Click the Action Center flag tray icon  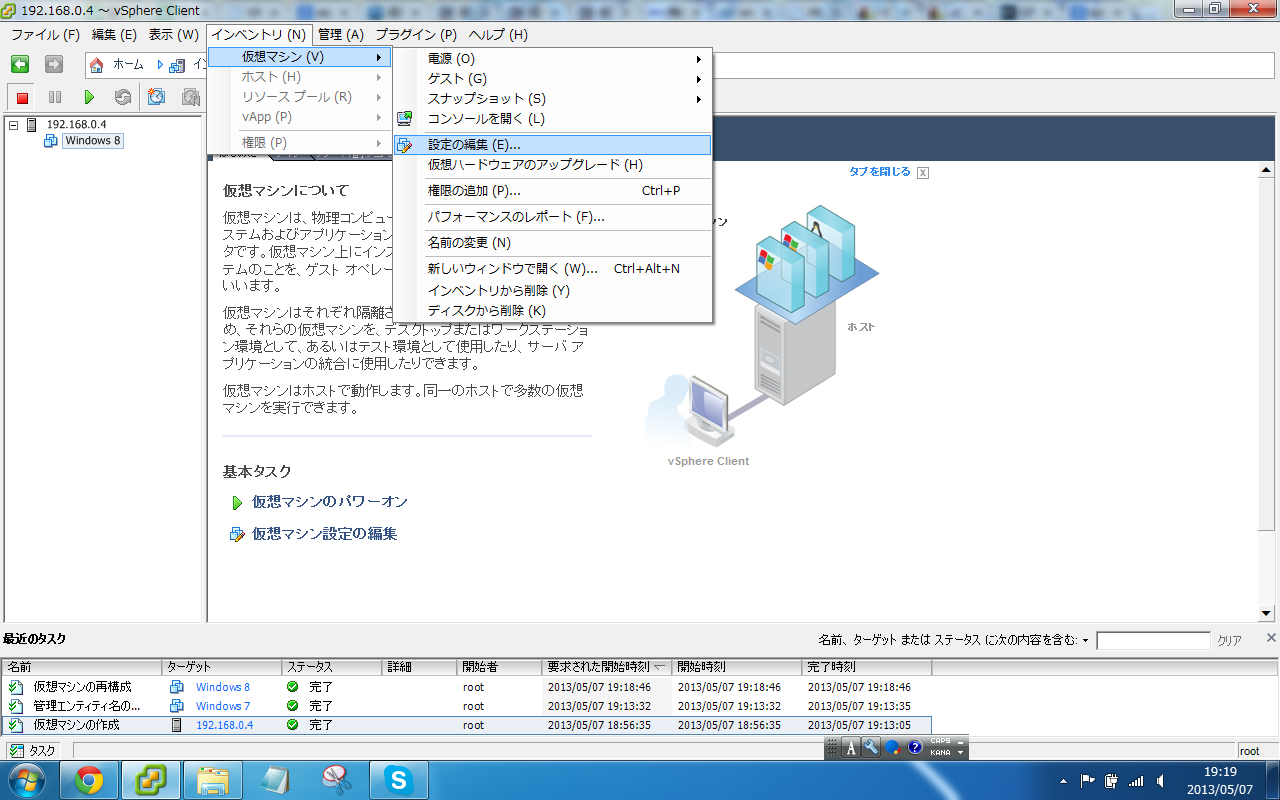click(x=1087, y=781)
